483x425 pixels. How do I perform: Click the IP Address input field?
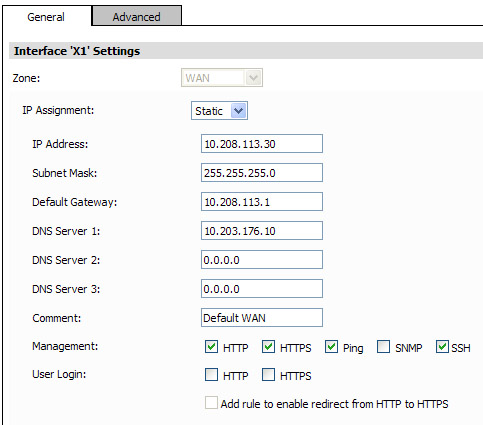(262, 144)
